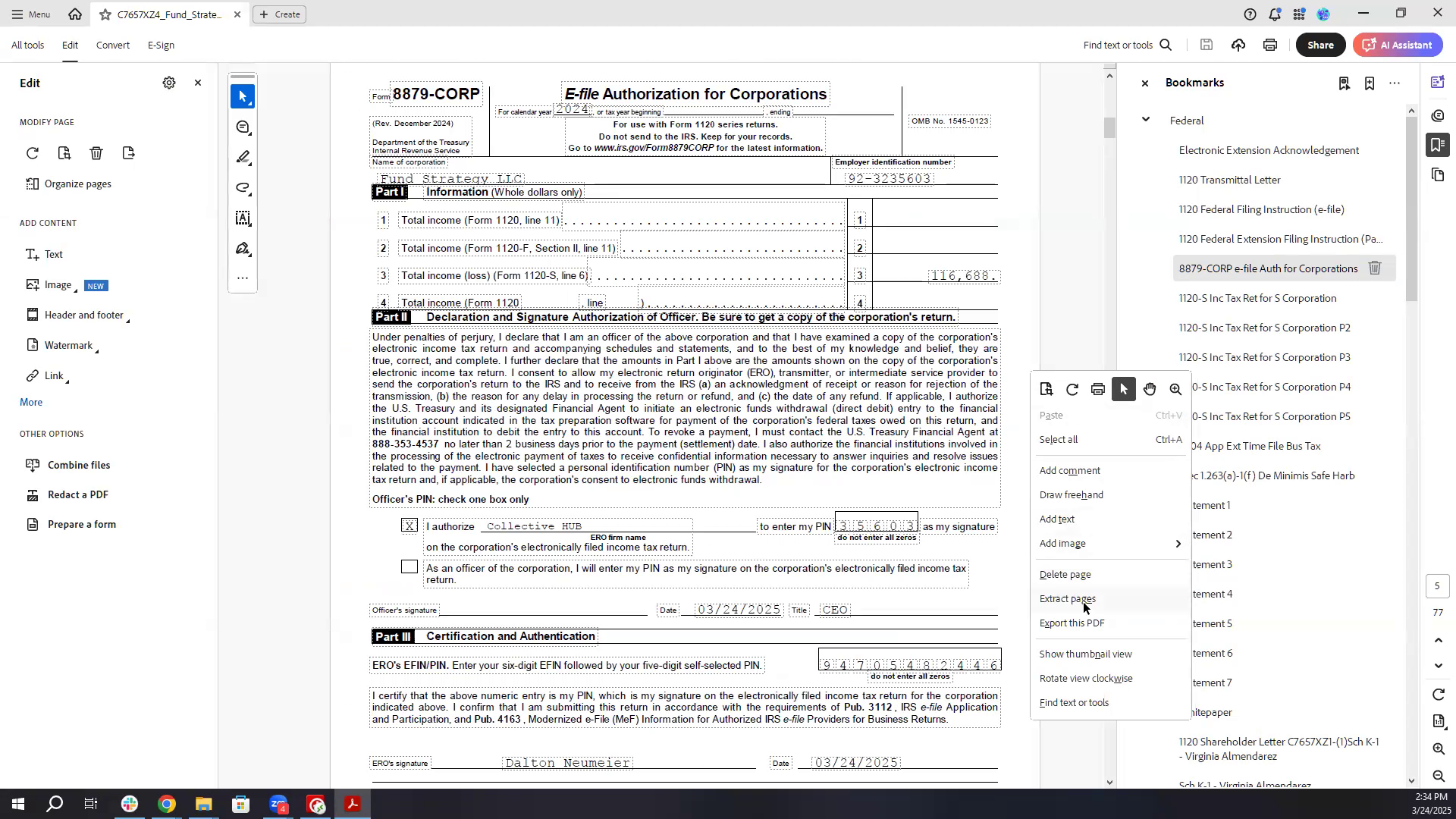Screen dimensions: 1456x819
Task: Expand the Add image submenu arrow
Action: point(1178,544)
